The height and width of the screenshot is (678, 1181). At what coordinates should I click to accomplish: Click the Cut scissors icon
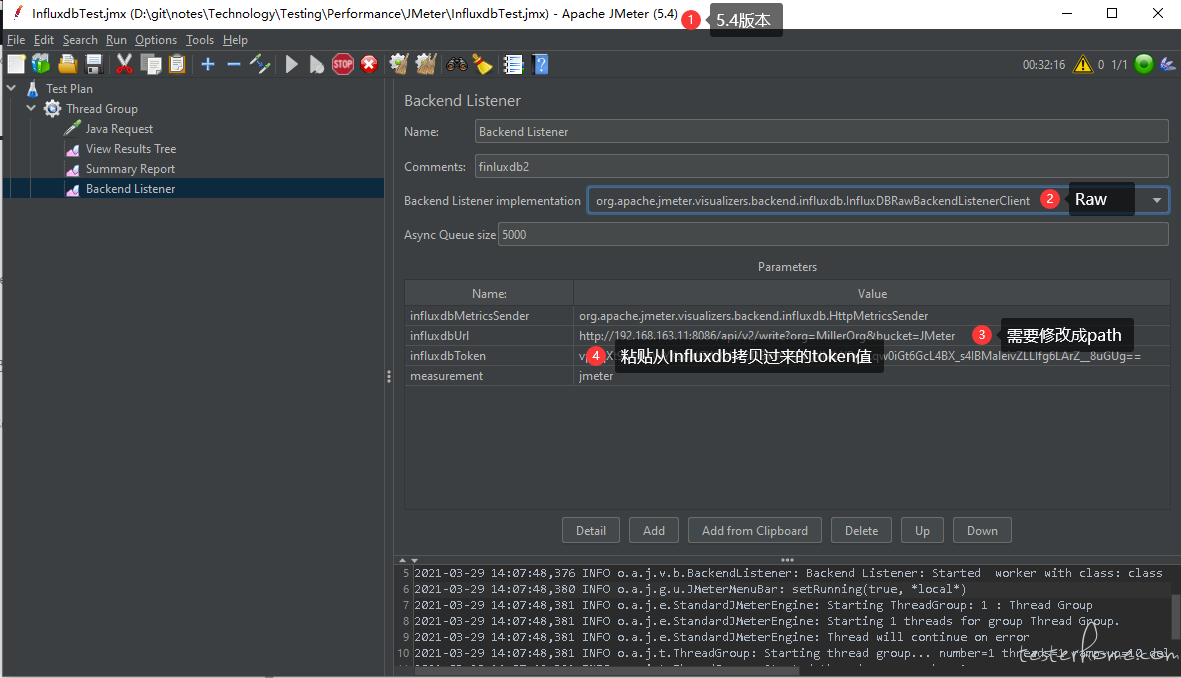124,65
